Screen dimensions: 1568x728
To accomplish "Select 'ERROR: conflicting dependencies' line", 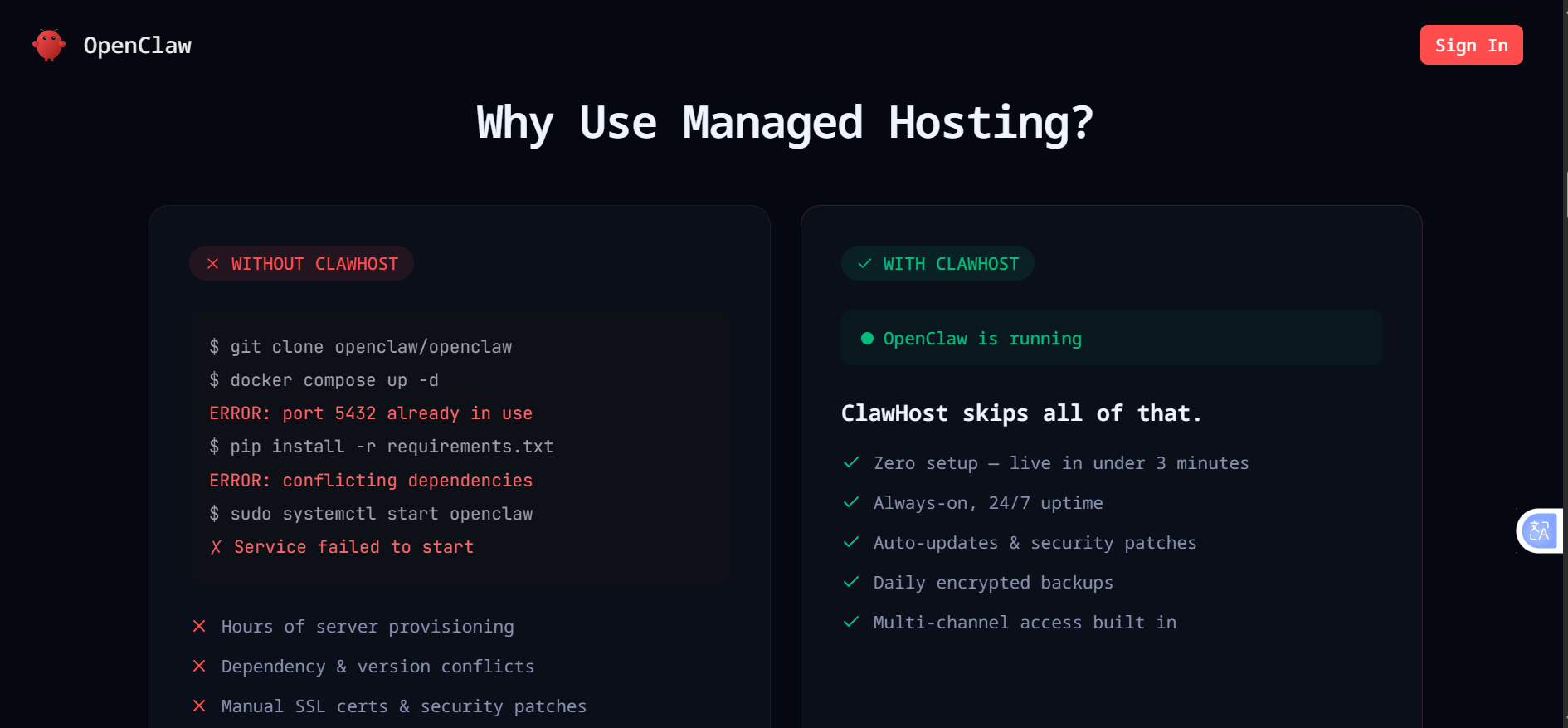I will point(371,481).
